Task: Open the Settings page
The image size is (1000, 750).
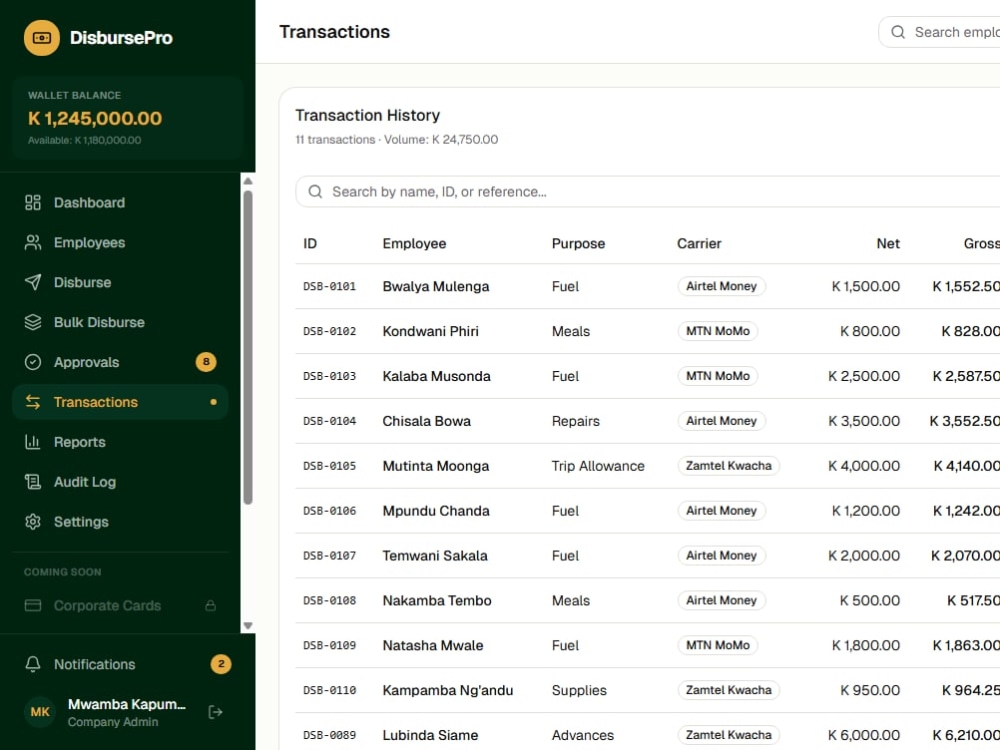Action: tap(120, 522)
